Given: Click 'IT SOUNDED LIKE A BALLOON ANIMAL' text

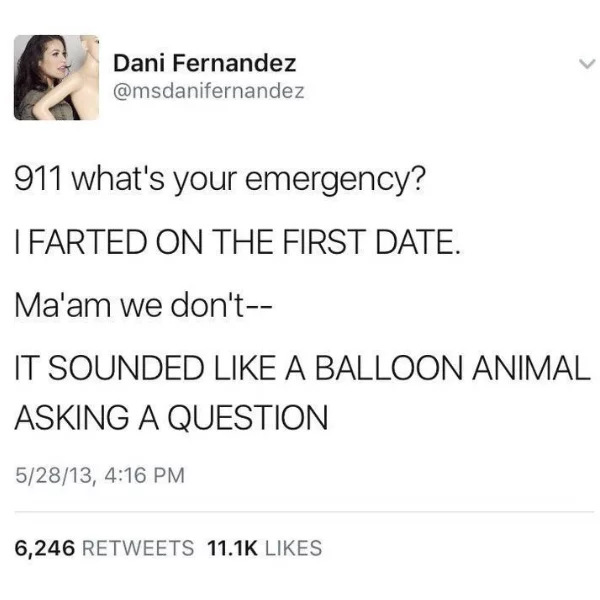Looking at the screenshot, I should (x=302, y=368).
